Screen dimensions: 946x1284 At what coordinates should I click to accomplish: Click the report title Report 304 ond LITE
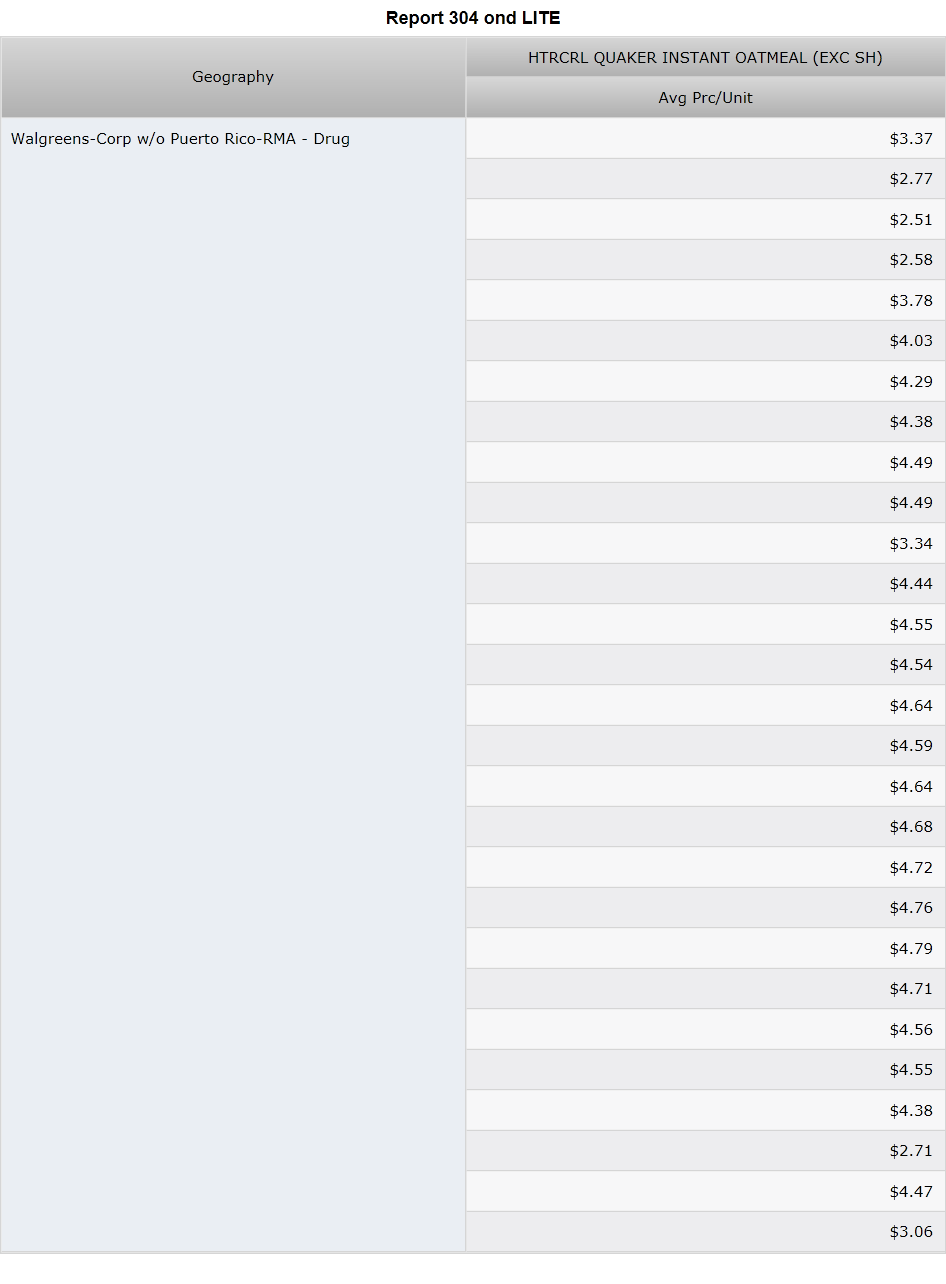(473, 18)
